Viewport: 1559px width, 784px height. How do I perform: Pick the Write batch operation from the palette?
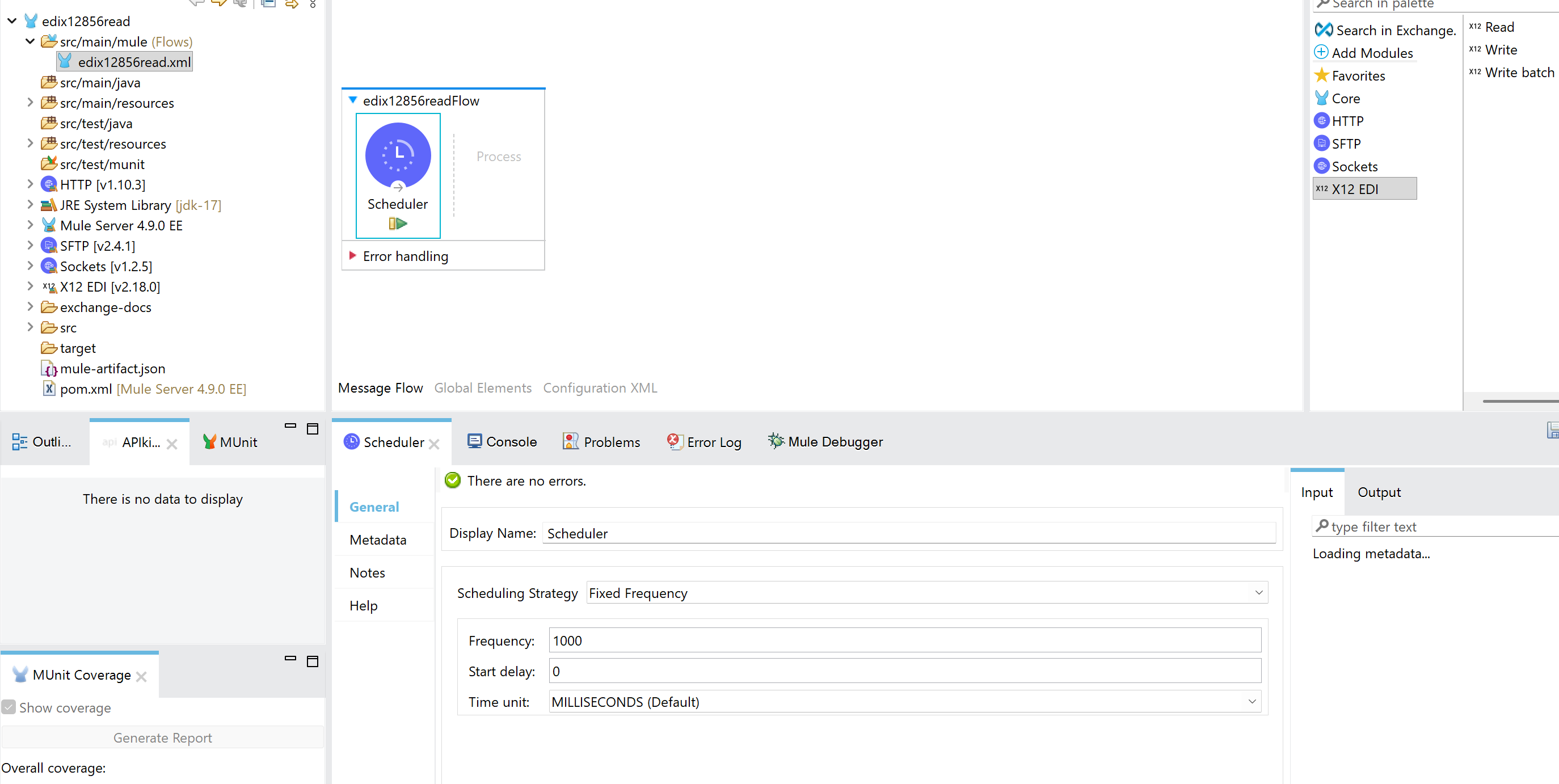pos(1519,72)
